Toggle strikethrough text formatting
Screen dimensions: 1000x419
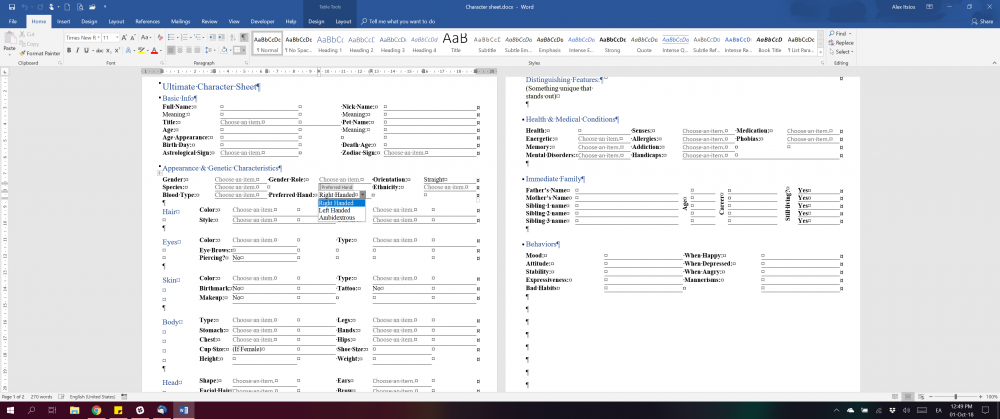pyautogui.click(x=97, y=48)
